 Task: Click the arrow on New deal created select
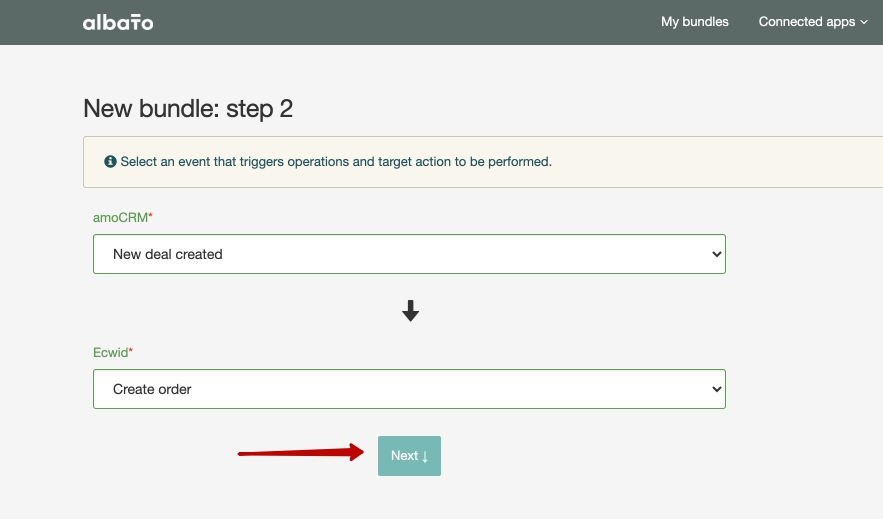[x=715, y=254]
